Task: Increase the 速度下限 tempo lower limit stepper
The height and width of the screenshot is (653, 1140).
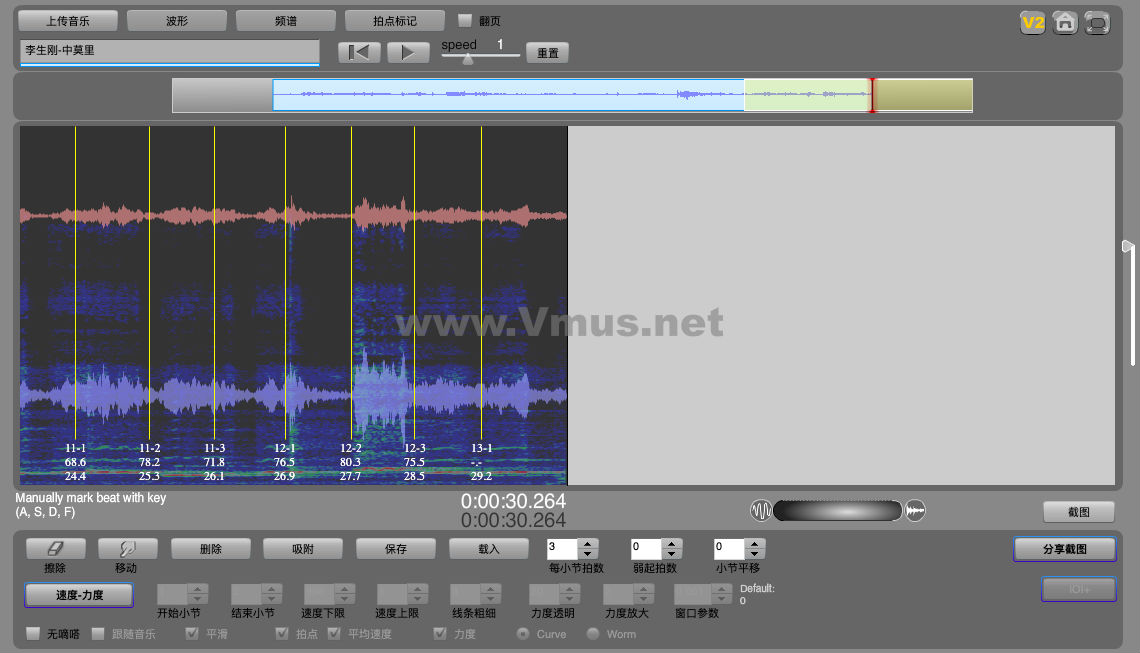Action: [x=345, y=590]
